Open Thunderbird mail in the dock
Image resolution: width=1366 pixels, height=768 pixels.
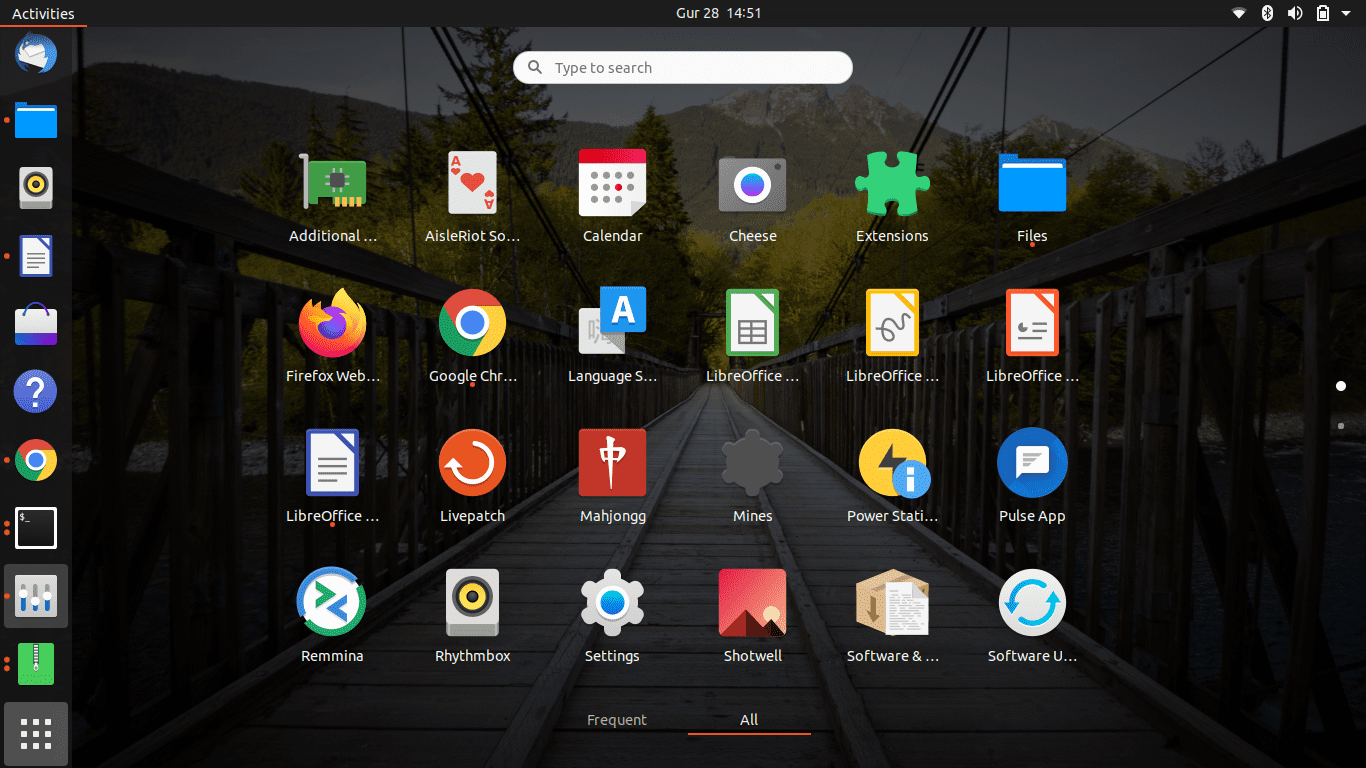coord(36,52)
